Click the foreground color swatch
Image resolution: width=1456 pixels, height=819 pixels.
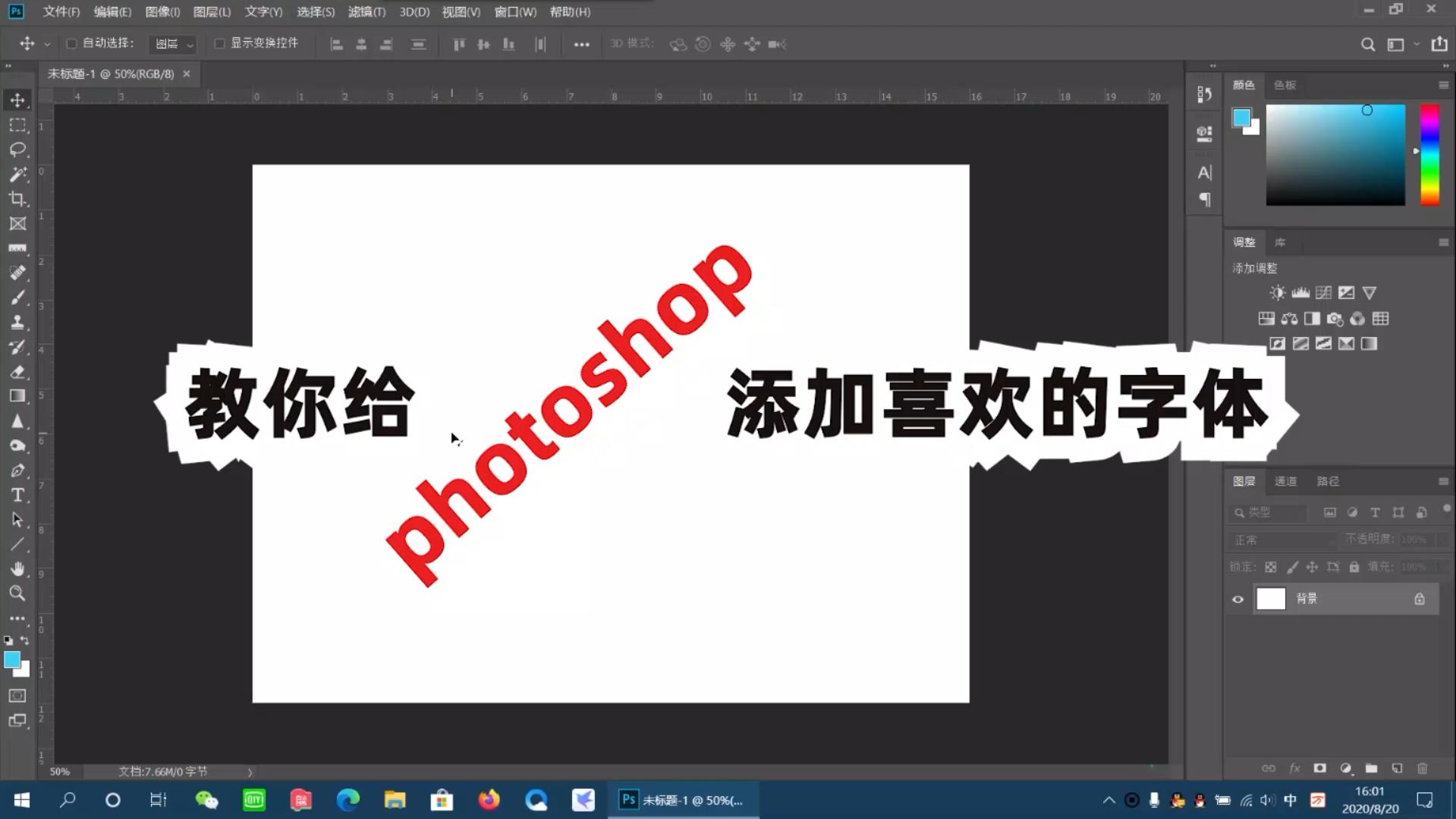[x=12, y=660]
